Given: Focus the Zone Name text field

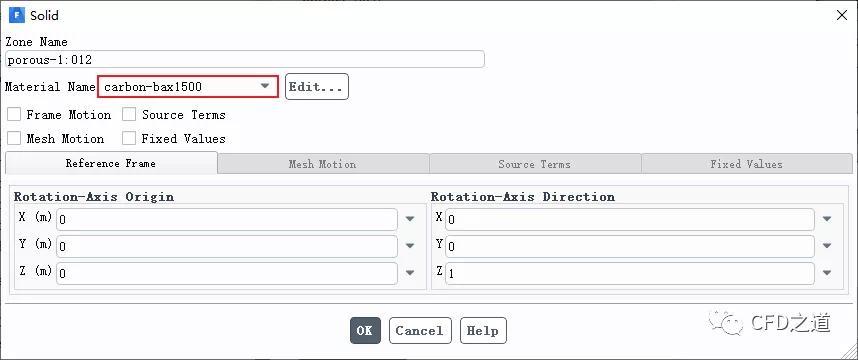Looking at the screenshot, I should pyautogui.click(x=245, y=59).
